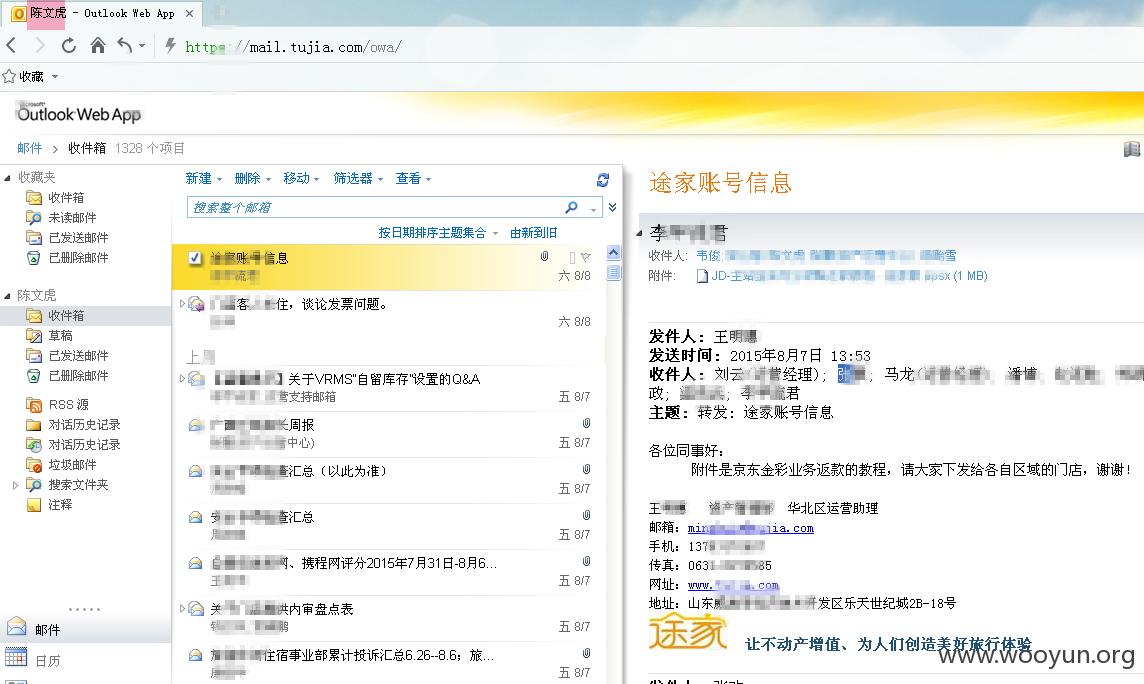The width and height of the screenshot is (1144, 684).
Task: Click the refresh mailbox icon in toolbar
Action: pyautogui.click(x=603, y=179)
